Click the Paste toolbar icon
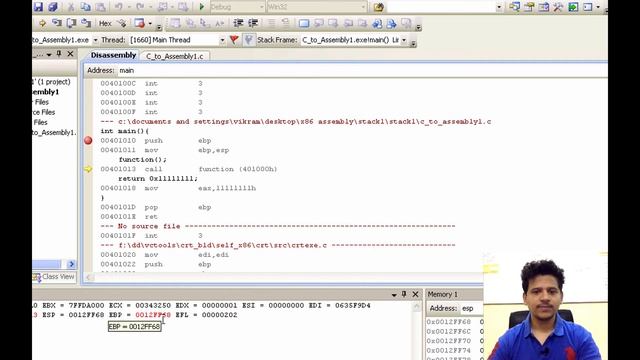The height and width of the screenshot is (360, 640). [x=100, y=7]
